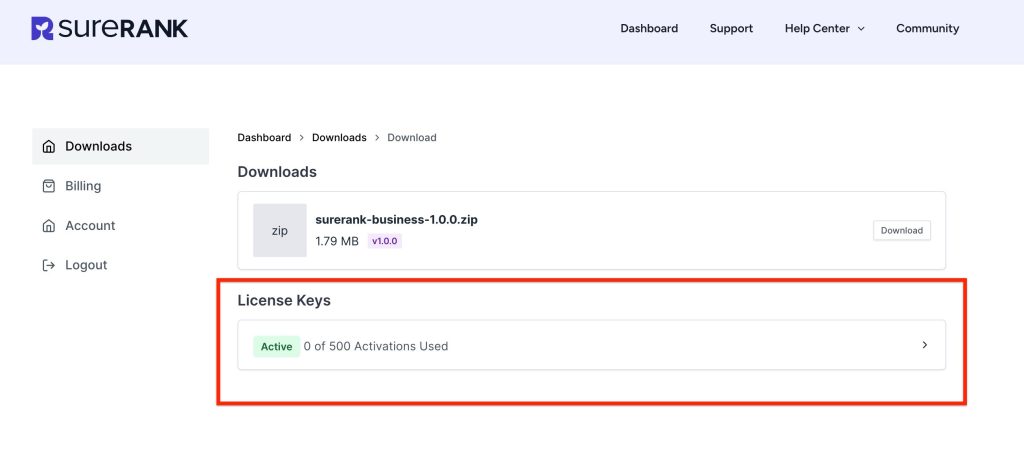Viewport: 1024px width, 471px height.
Task: Open the Help Center menu in top navigation
Action: click(x=817, y=28)
